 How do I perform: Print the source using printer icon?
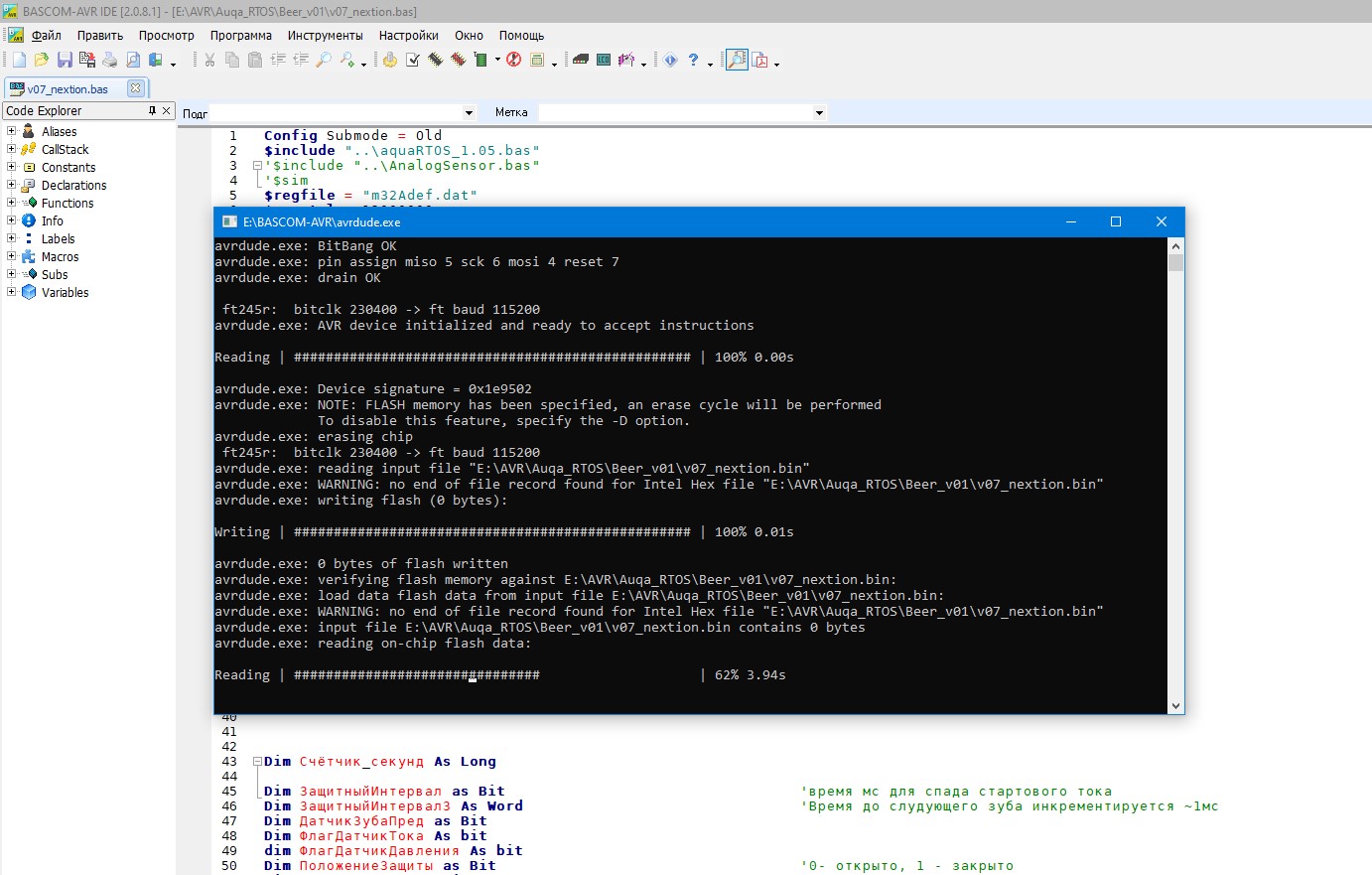tap(109, 60)
